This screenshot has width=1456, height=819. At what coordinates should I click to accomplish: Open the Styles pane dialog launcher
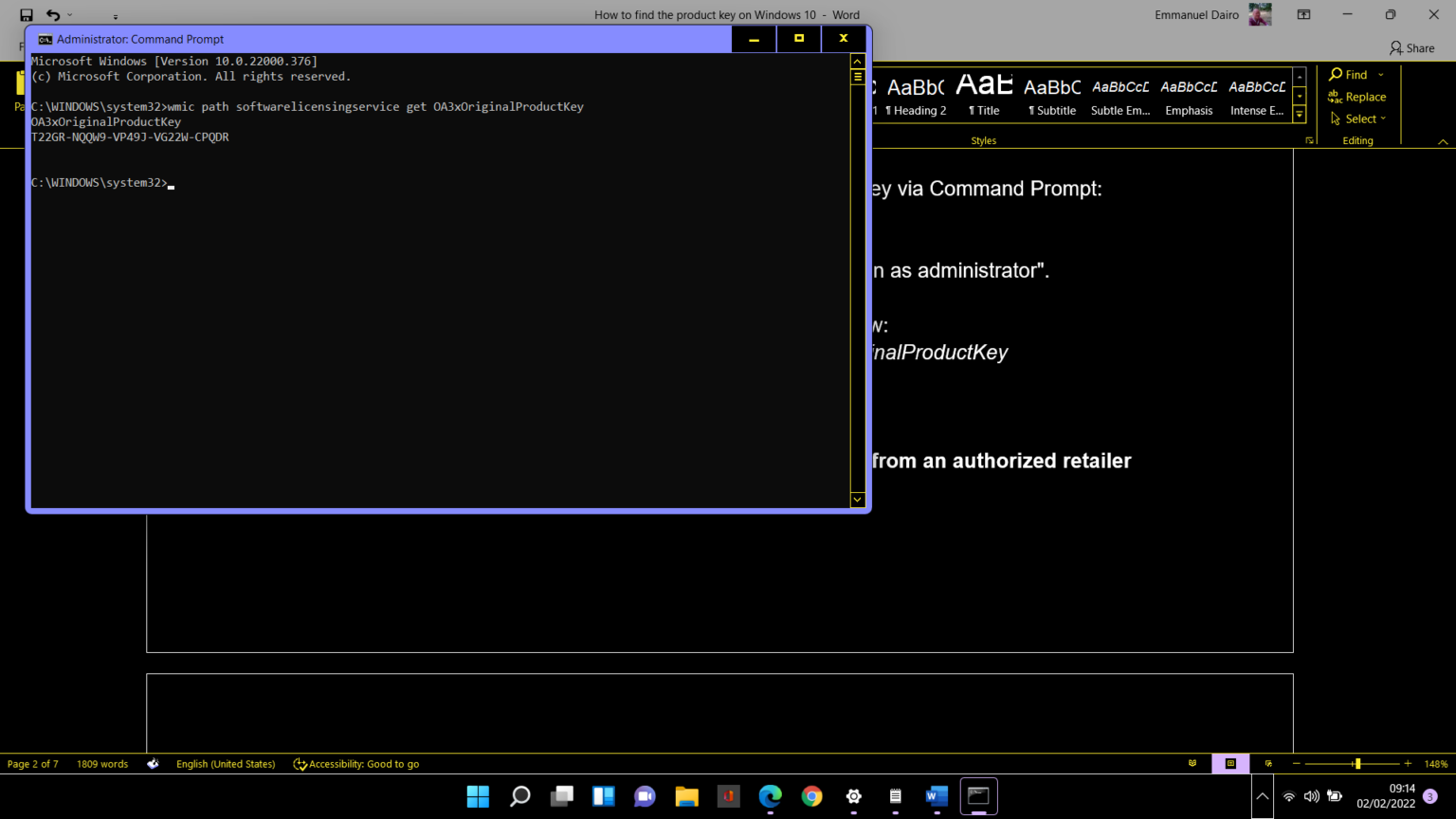point(1310,139)
